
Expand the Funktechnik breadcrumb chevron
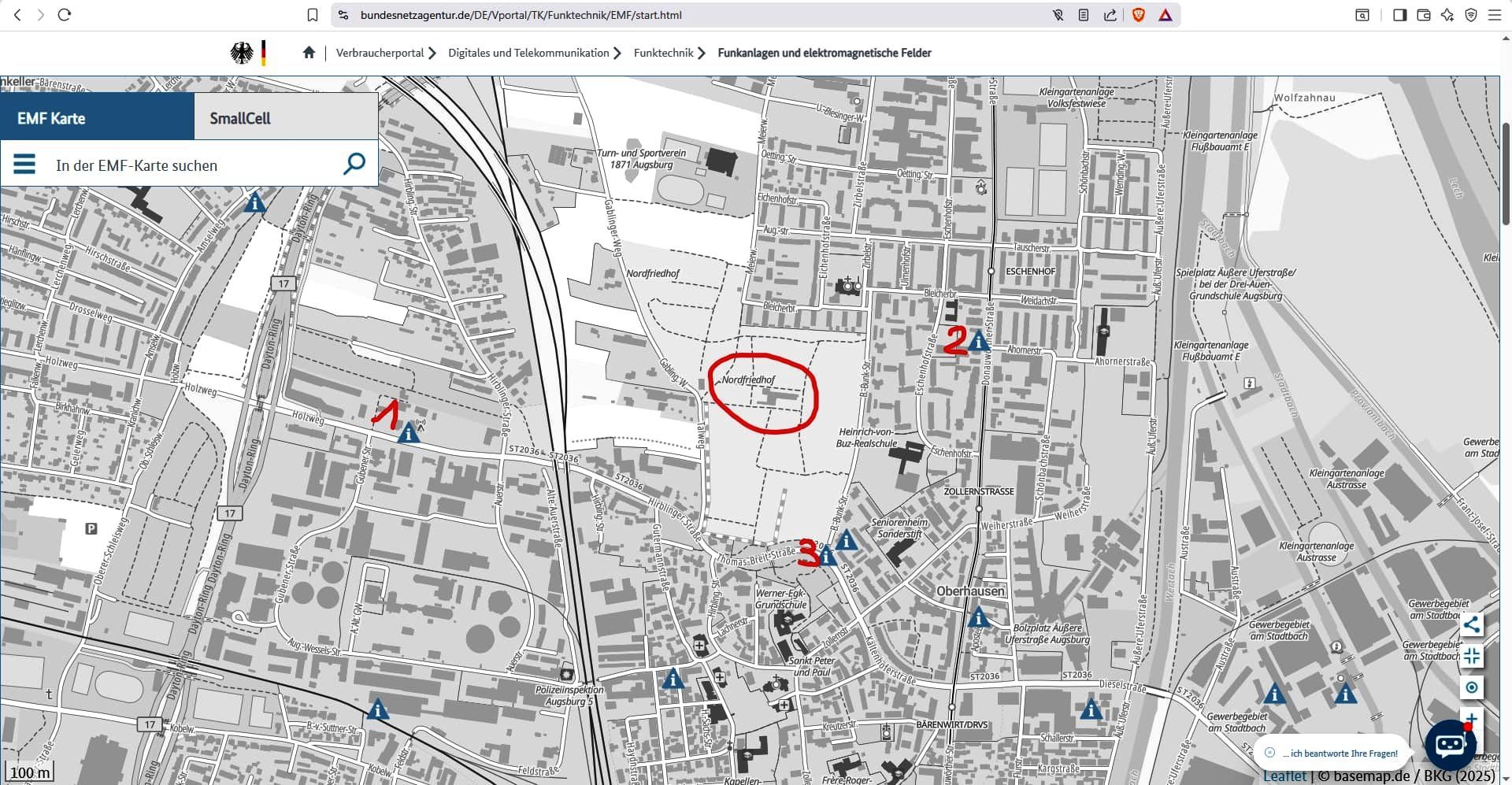point(702,54)
